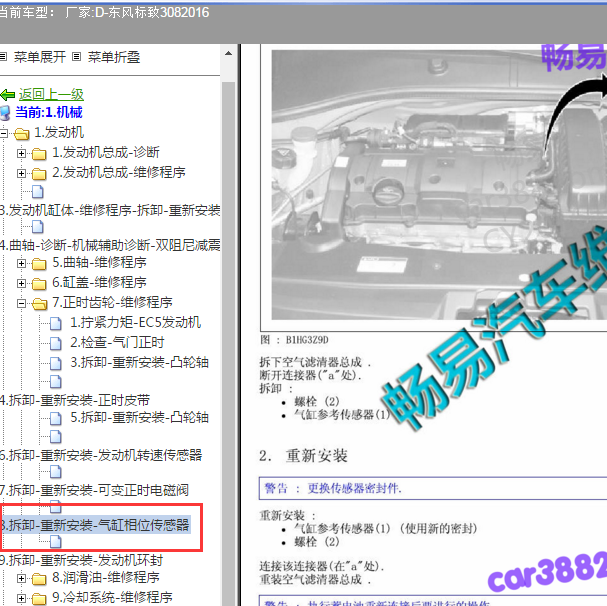The width and height of the screenshot is (607, 606).
Task: Open 7.拆卸-重新安装-可变正时电磁阀 document
Action: click(94, 490)
